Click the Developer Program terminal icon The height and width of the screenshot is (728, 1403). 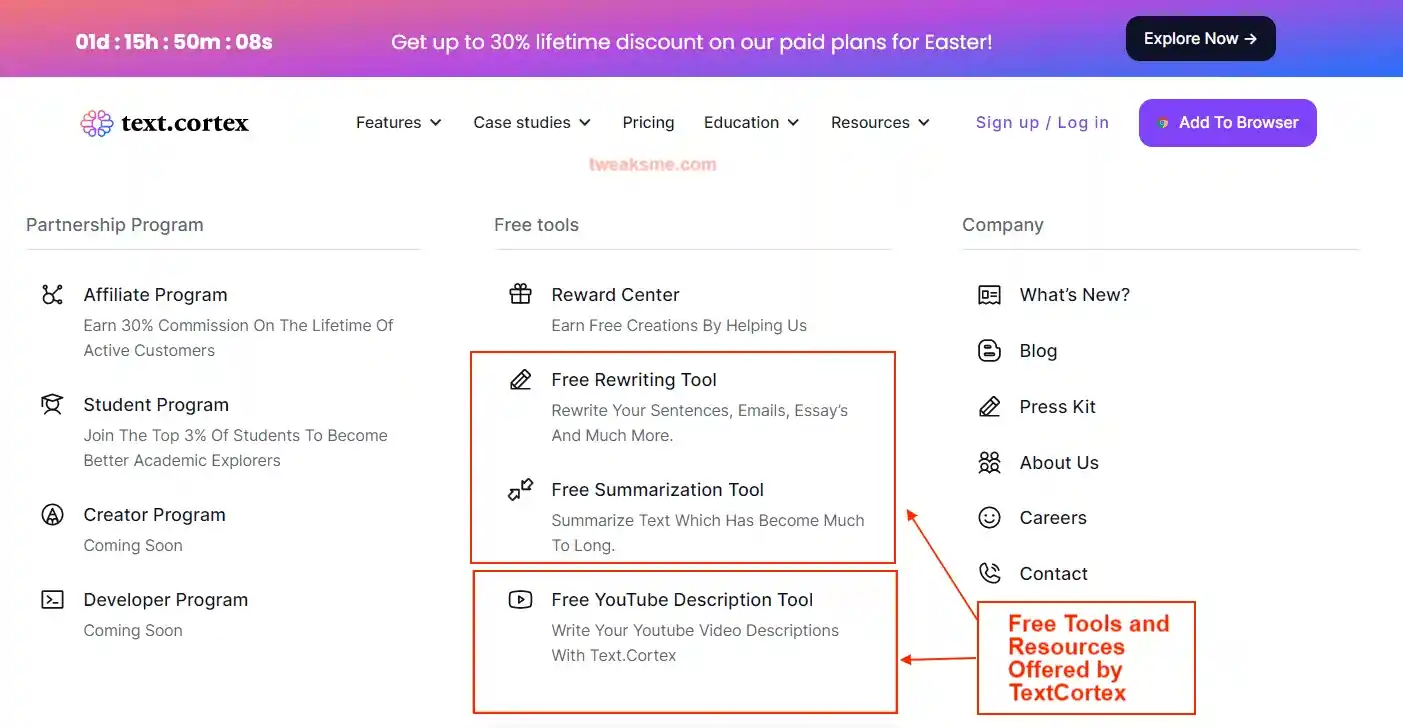52,599
